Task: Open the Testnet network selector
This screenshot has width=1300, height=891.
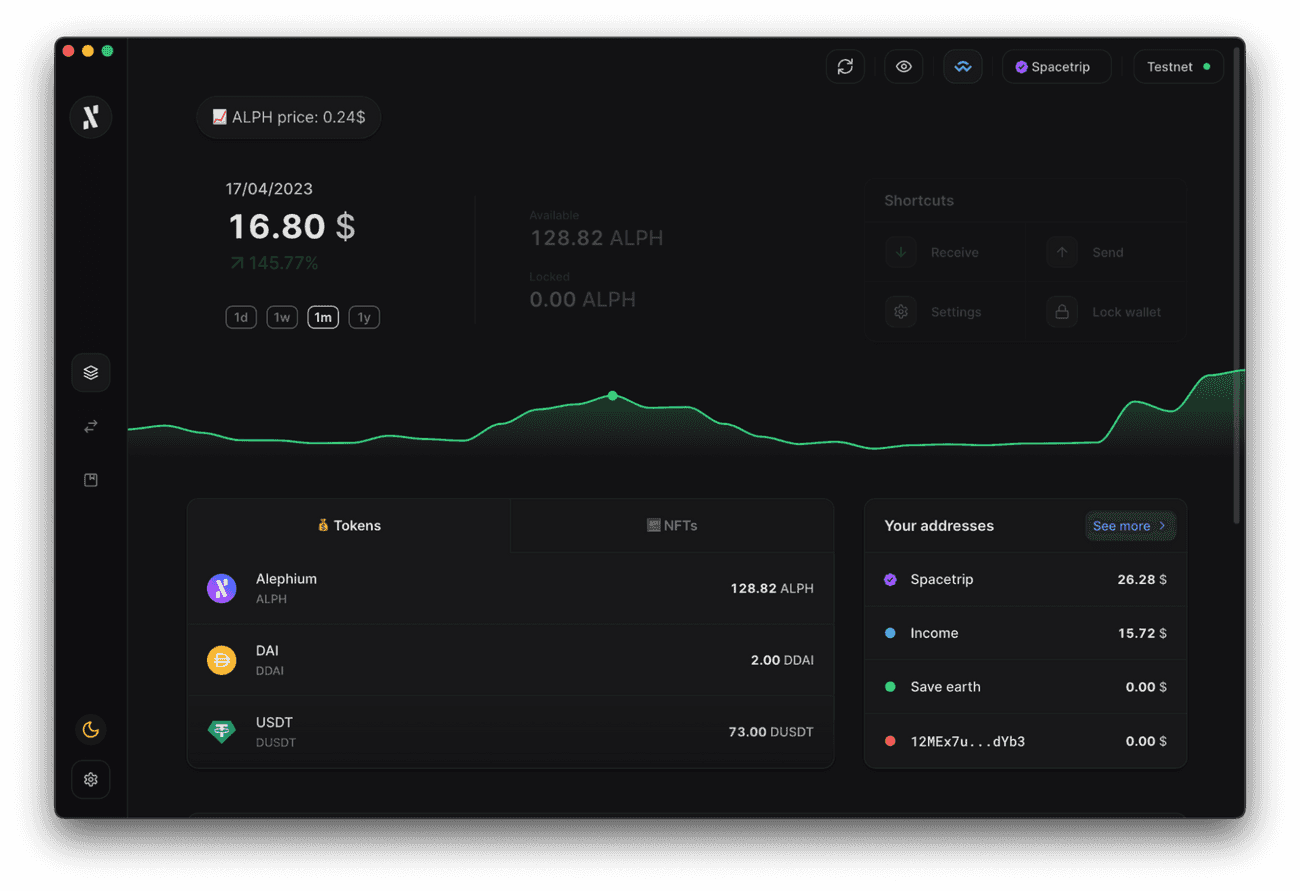Action: pyautogui.click(x=1179, y=67)
